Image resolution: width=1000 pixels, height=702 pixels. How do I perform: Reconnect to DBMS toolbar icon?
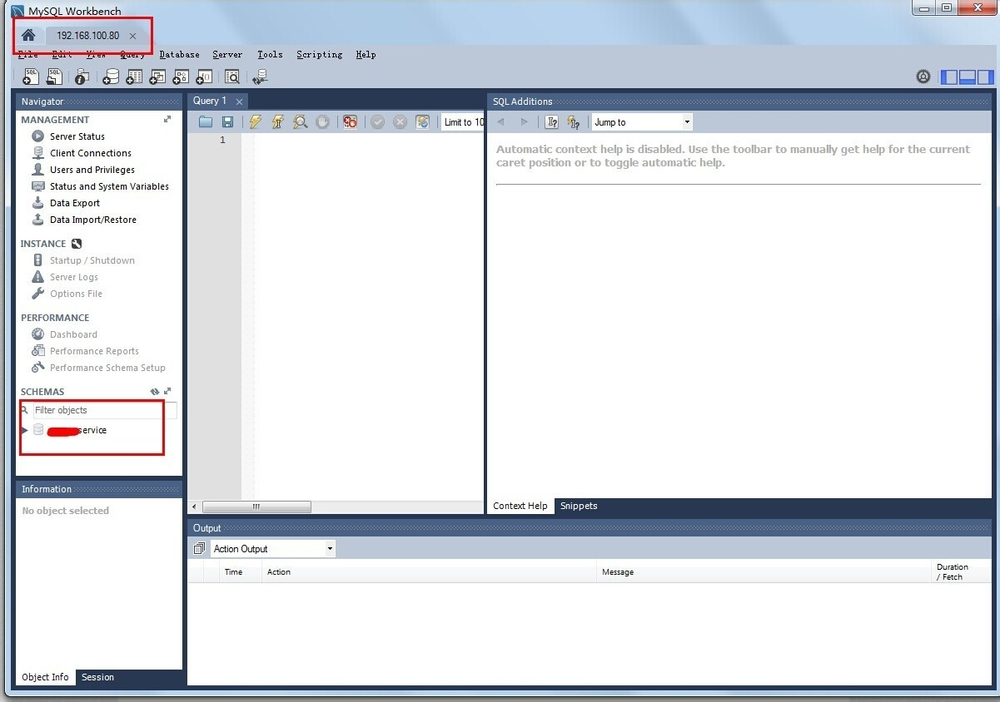pos(260,77)
